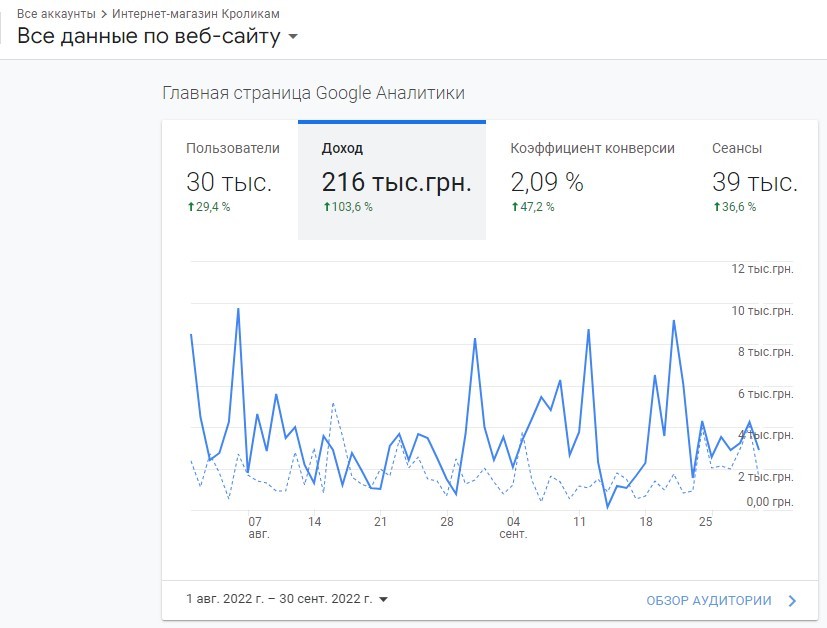This screenshot has width=827, height=628.
Task: Click the chevron next to ОБЗОР АУДИТОРИИ
Action: [792, 601]
